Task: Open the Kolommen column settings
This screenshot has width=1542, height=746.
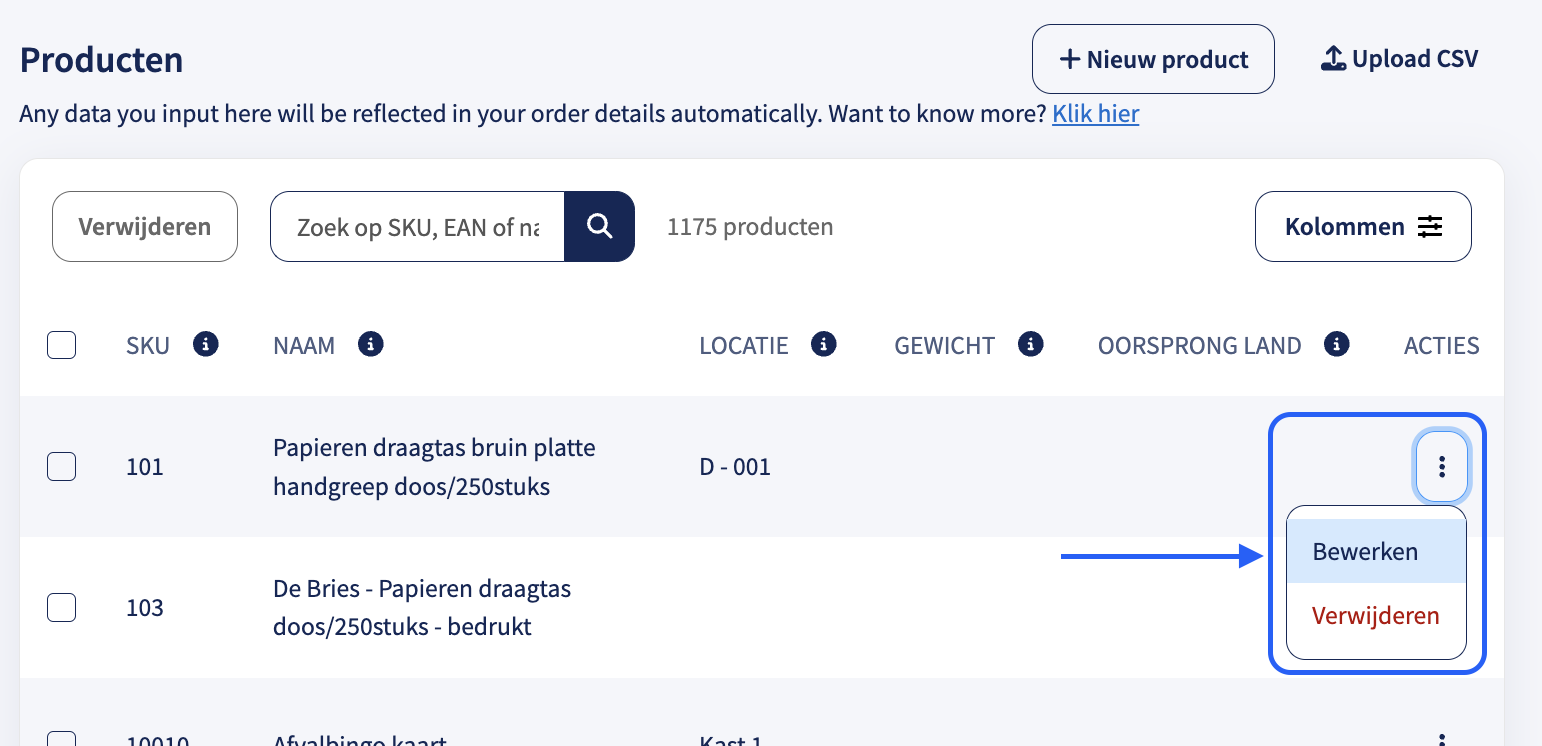Action: [x=1363, y=227]
